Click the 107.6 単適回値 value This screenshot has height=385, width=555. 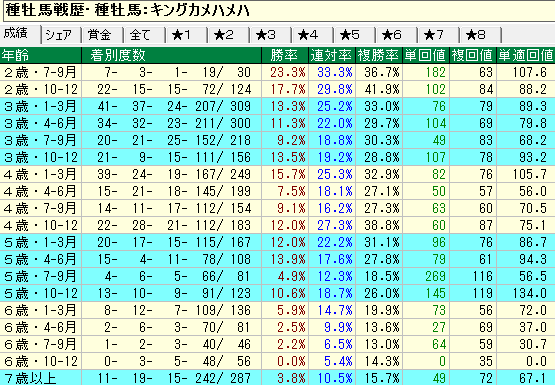(x=530, y=72)
